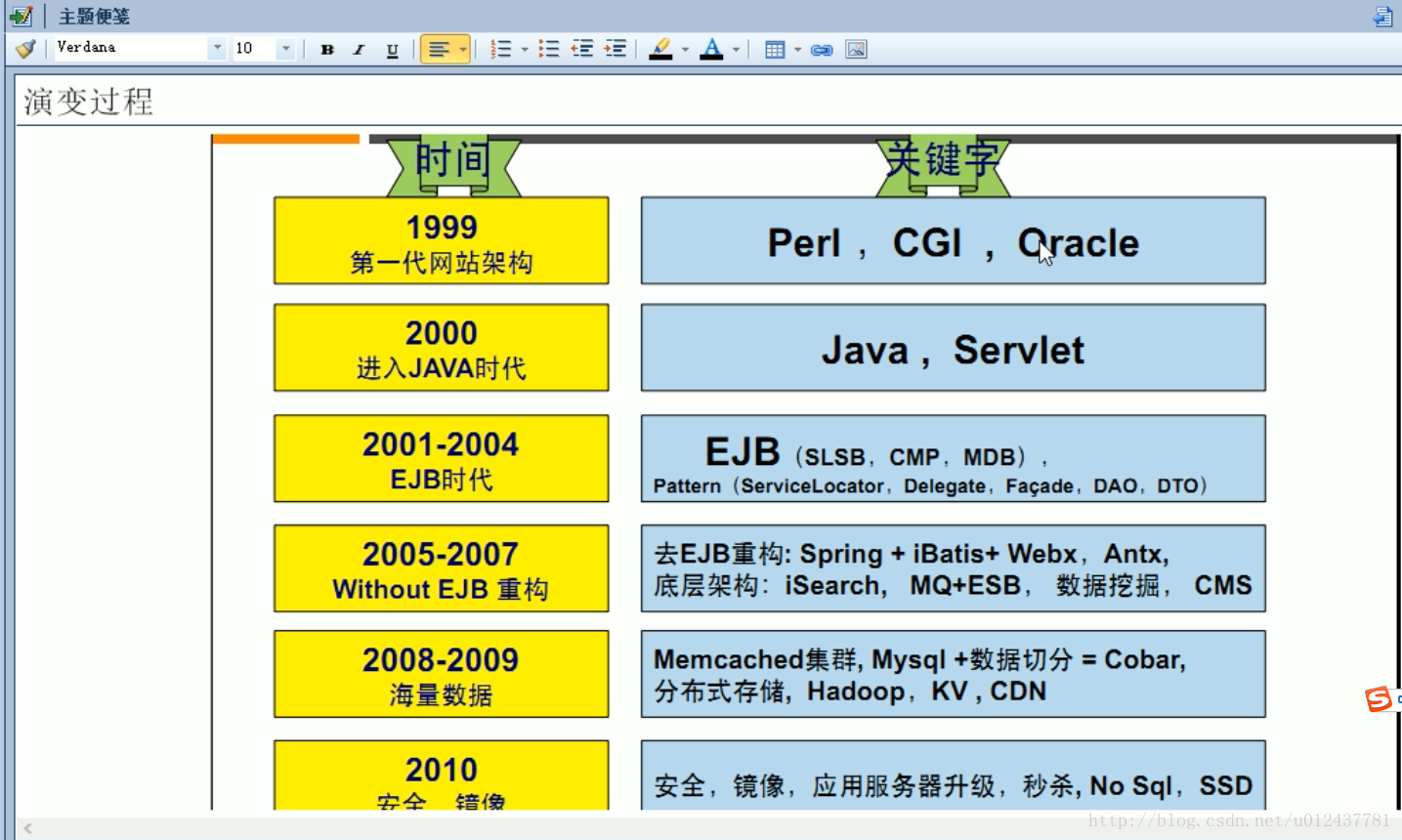Decrease the paragraph indent
The height and width of the screenshot is (840, 1402).
tap(582, 49)
